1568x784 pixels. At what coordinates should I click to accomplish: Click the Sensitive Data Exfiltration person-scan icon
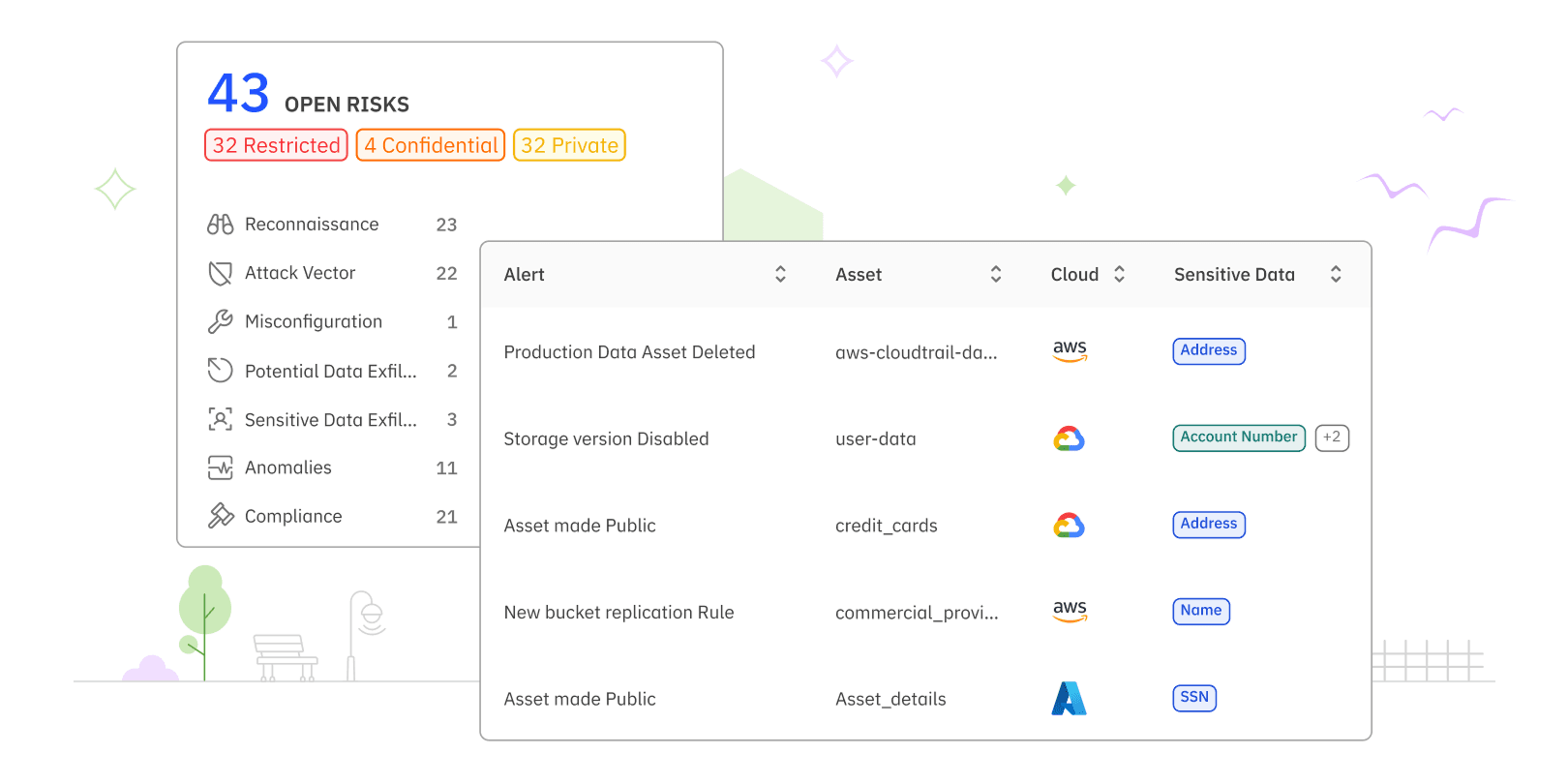pos(220,419)
